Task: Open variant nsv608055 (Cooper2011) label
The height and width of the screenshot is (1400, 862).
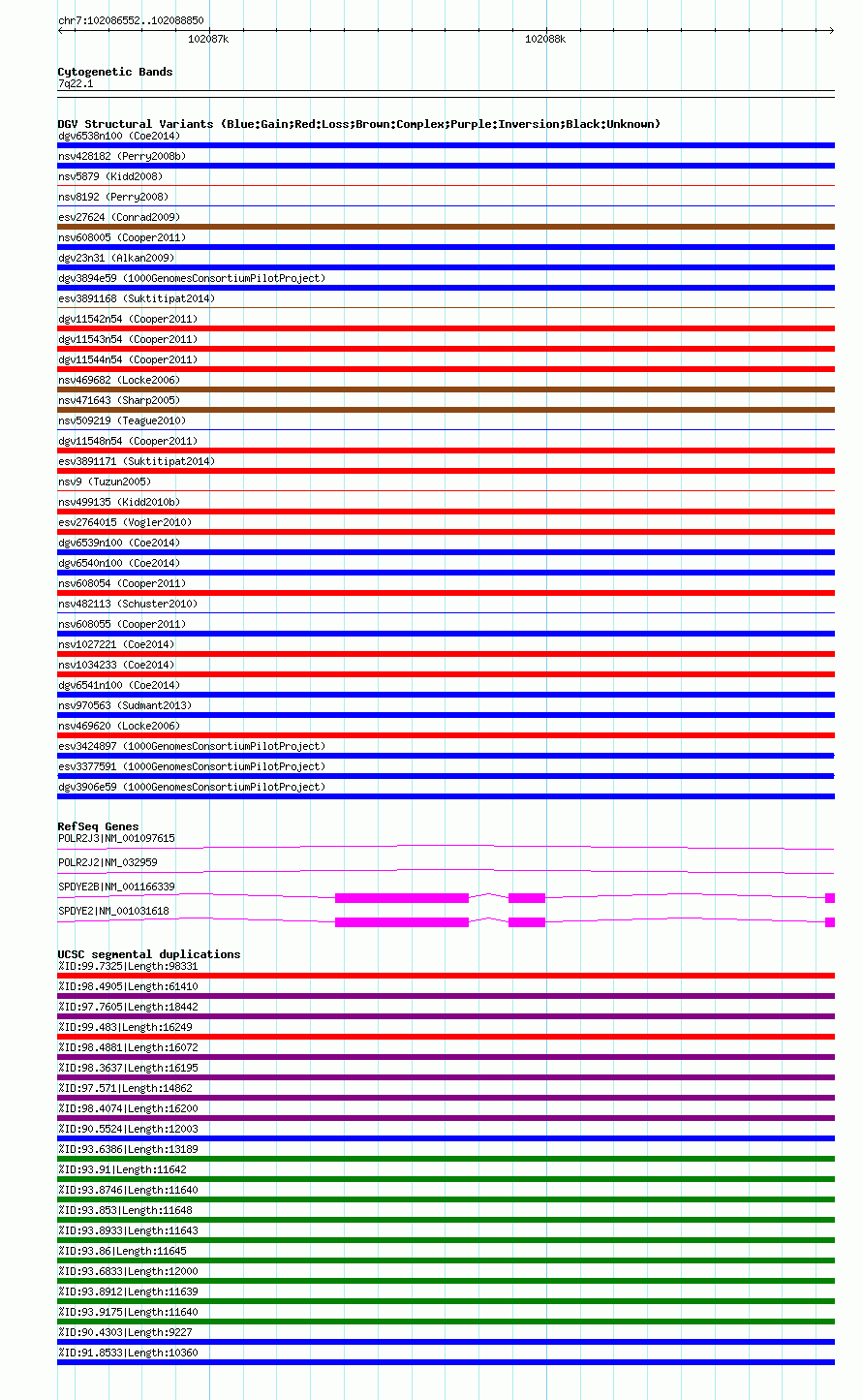Action: pyautogui.click(x=122, y=624)
